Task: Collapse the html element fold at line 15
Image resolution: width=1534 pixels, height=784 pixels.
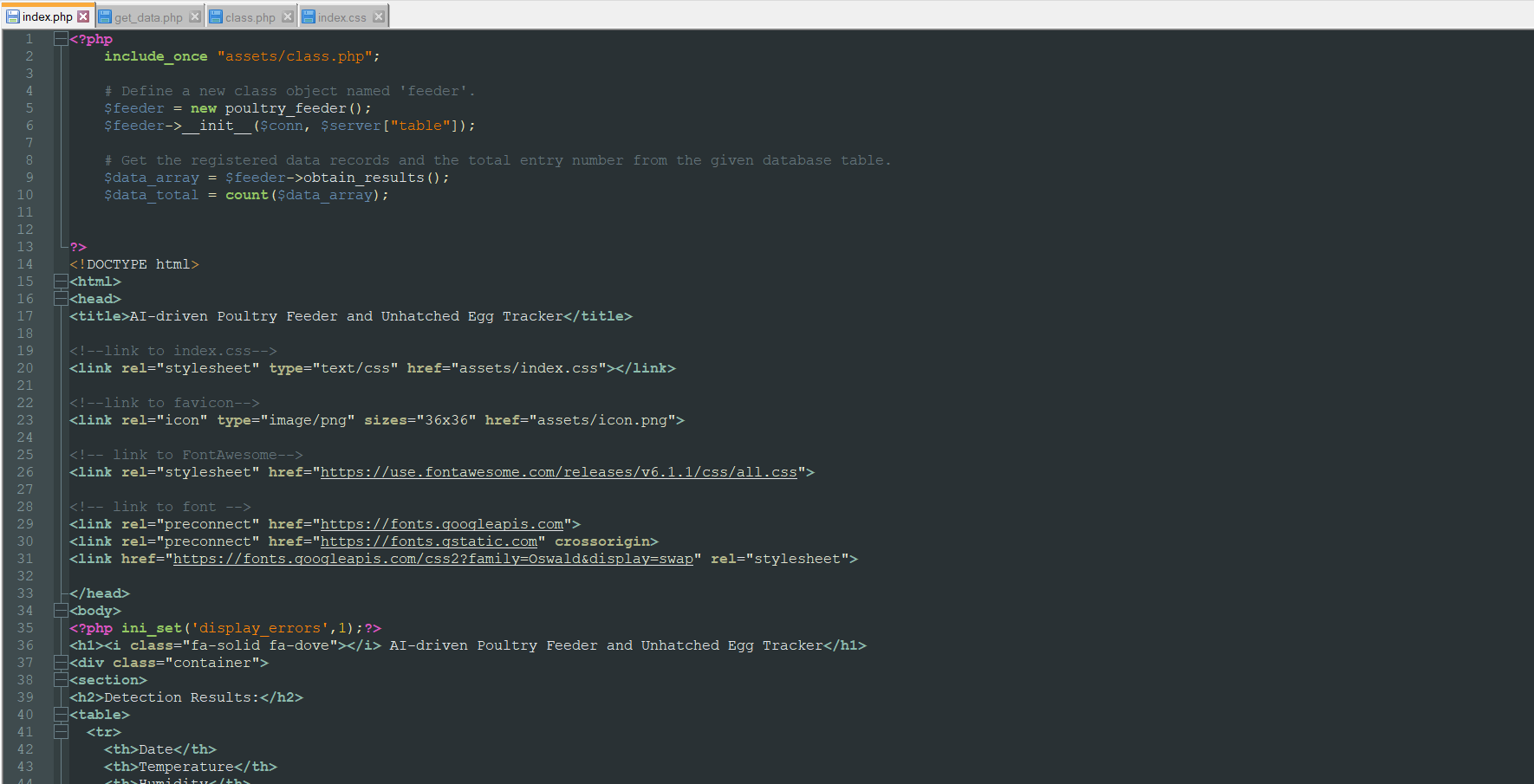Action: (60, 281)
